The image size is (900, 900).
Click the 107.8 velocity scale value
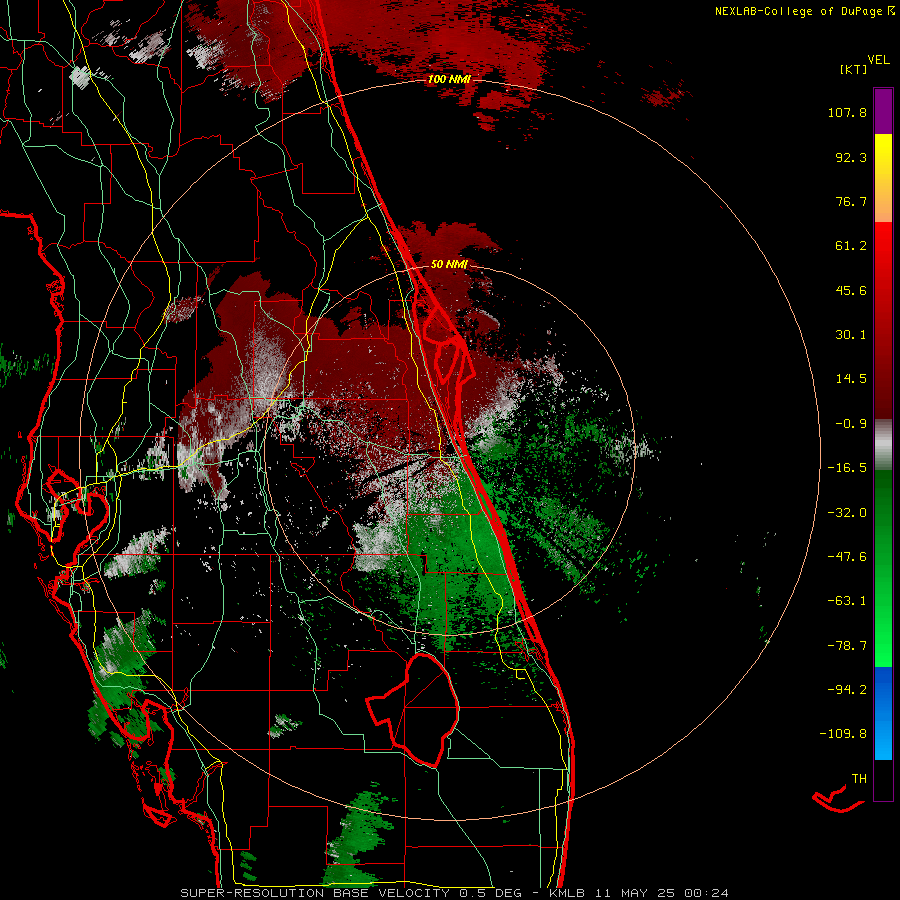tap(847, 112)
